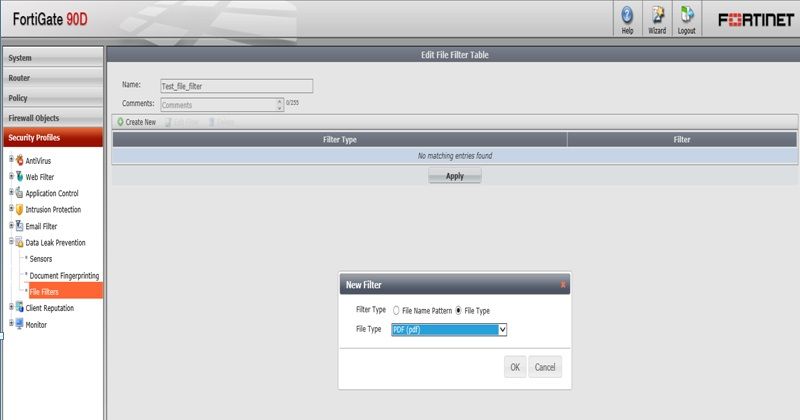Click the Logout icon
Viewport: 800px width, 420px height.
[687, 15]
